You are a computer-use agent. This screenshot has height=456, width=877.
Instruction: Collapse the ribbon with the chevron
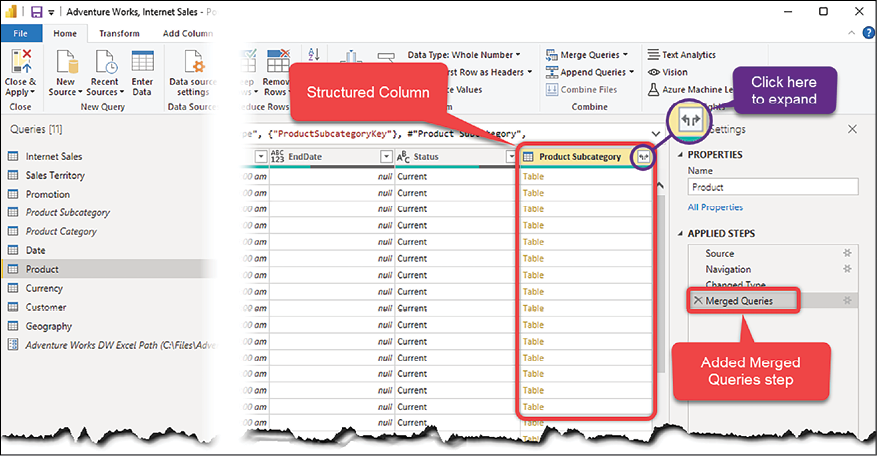click(851, 33)
